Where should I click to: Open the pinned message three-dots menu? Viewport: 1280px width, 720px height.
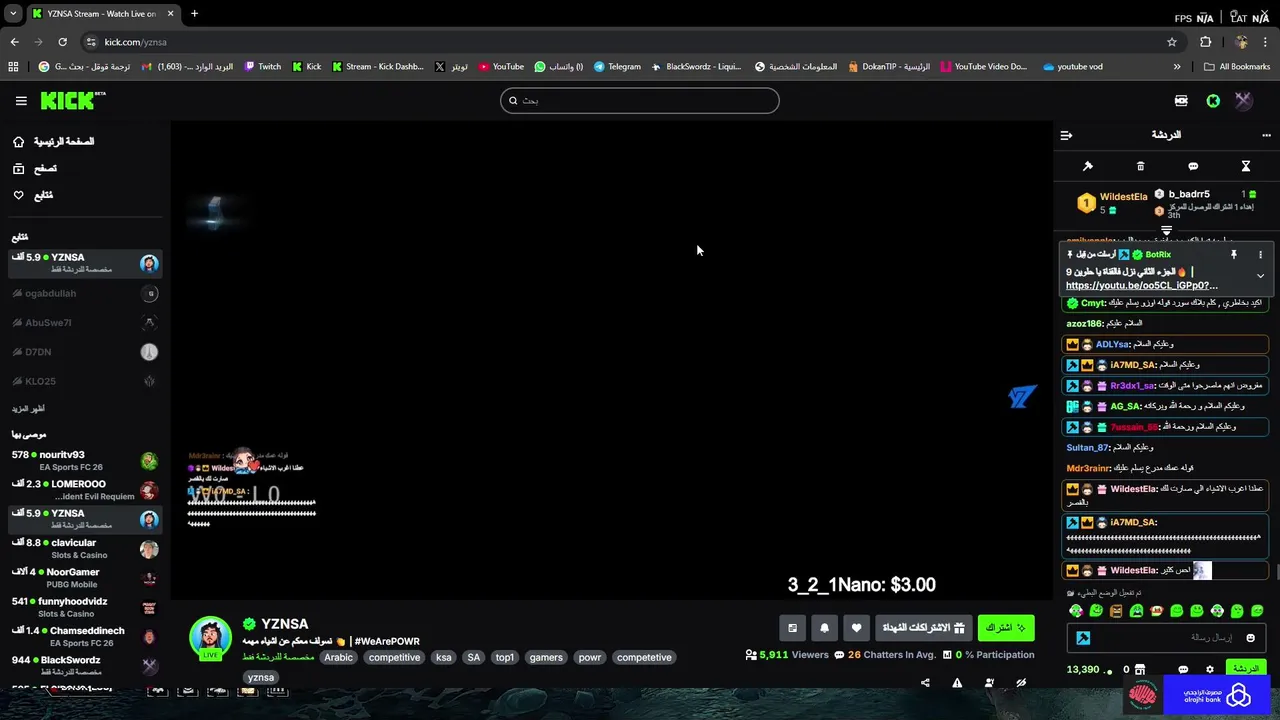1260,254
